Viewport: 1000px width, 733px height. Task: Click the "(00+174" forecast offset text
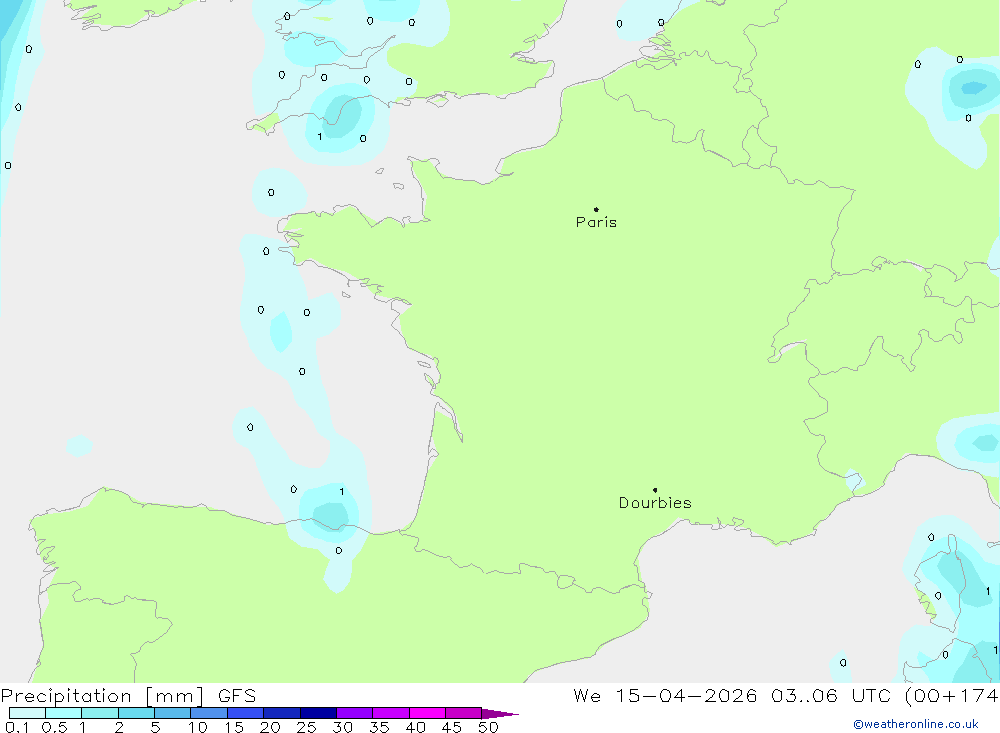952,696
